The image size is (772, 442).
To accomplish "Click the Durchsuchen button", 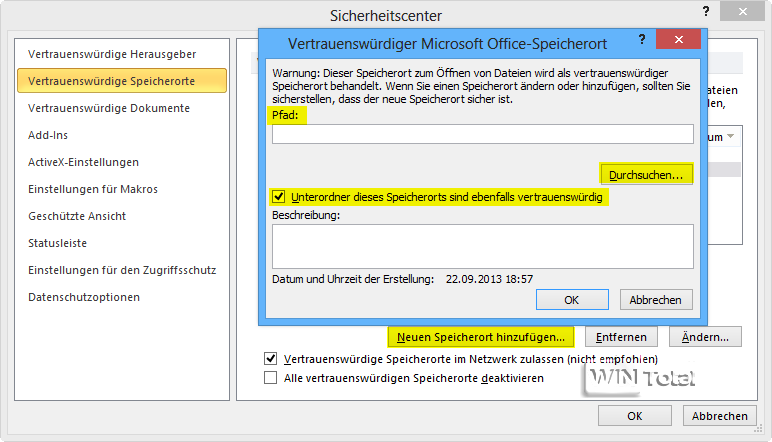I will (x=646, y=175).
